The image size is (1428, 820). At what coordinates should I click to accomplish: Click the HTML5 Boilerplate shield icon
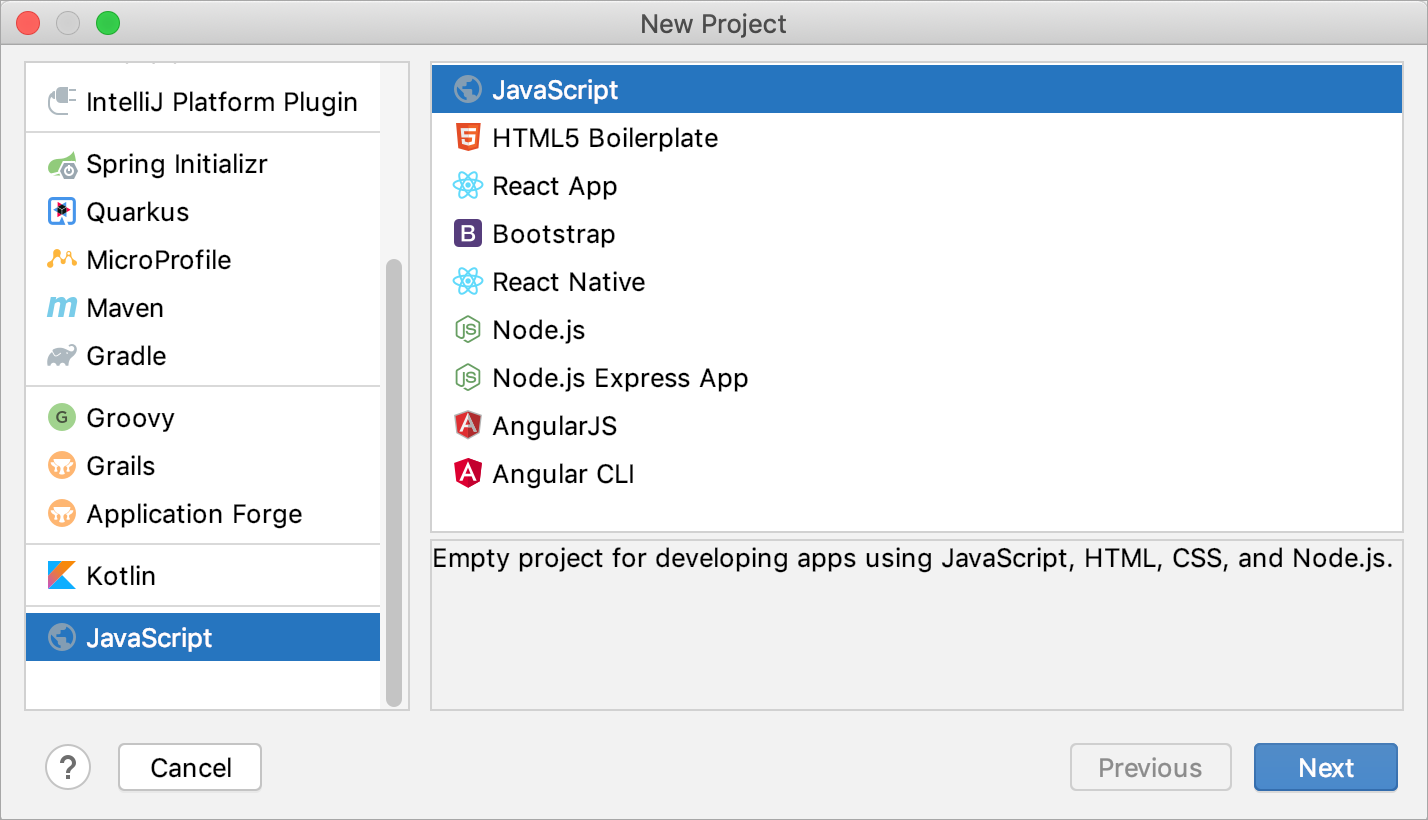(x=467, y=138)
